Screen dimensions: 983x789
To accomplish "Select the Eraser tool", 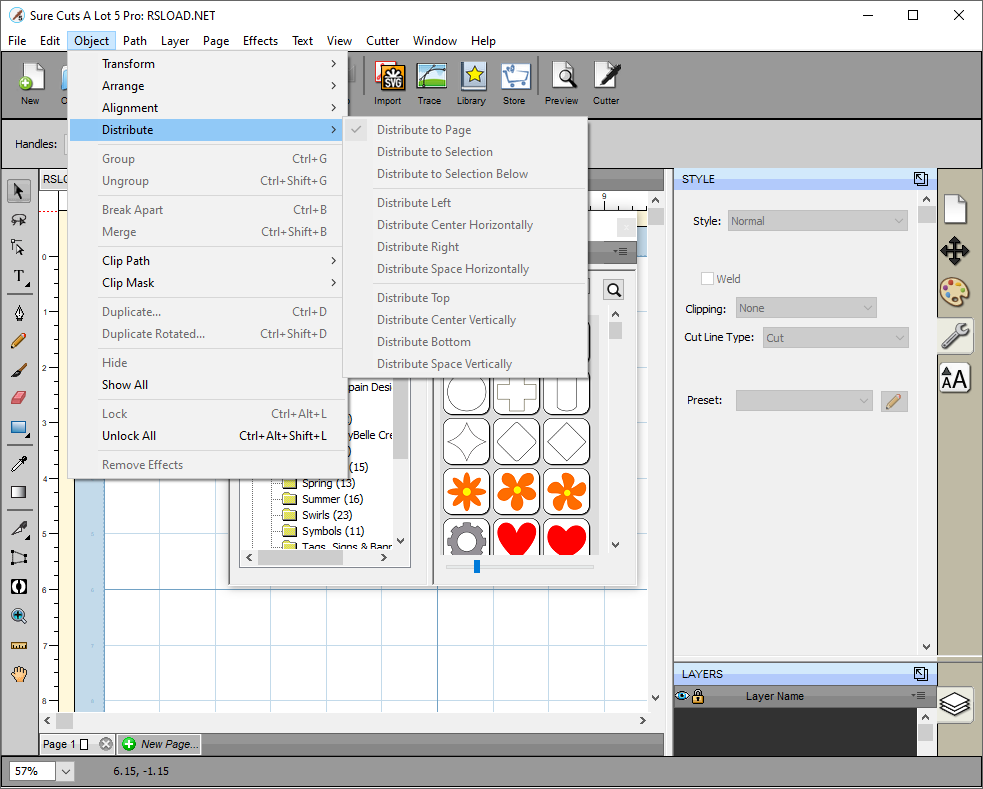I will point(19,398).
